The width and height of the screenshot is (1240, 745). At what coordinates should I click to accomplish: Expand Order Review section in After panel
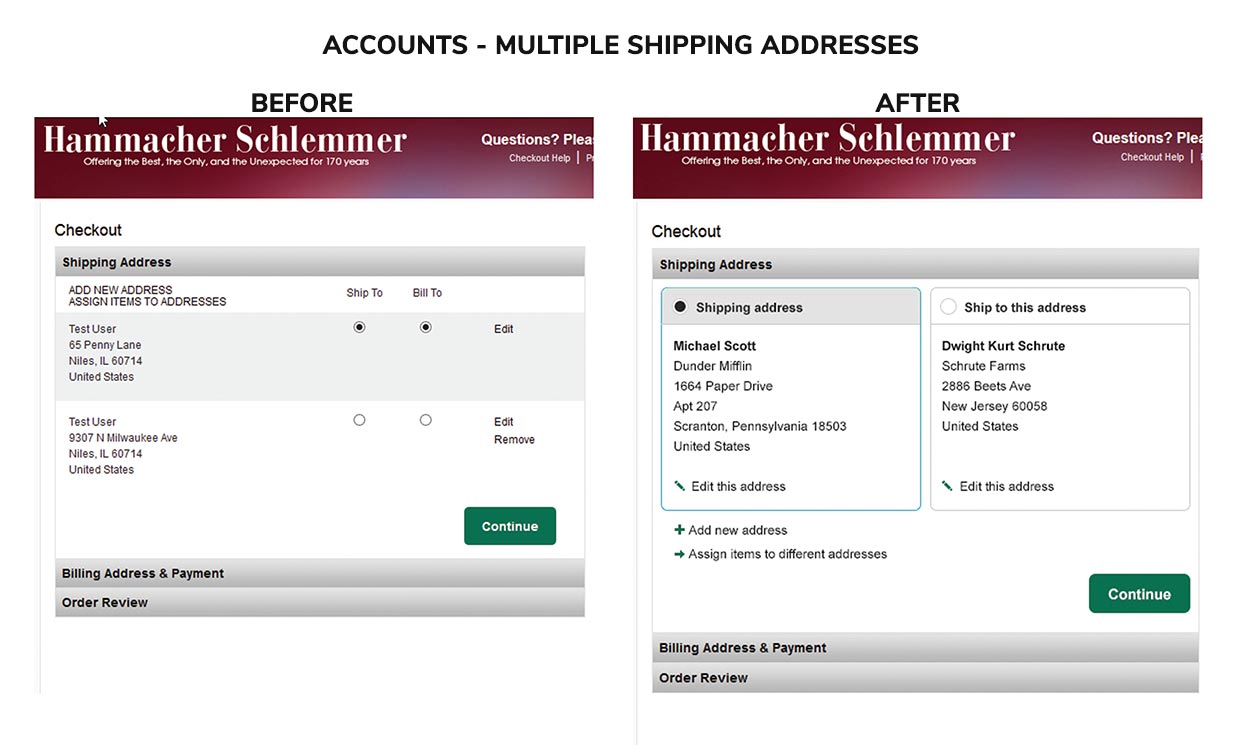click(x=704, y=678)
